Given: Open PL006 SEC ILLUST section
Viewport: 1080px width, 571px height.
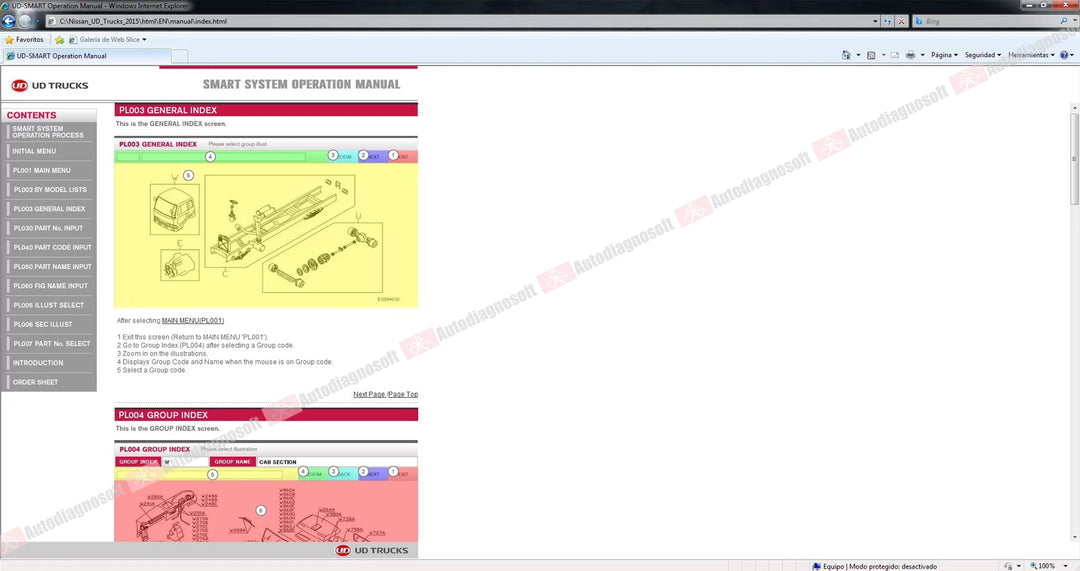Looking at the screenshot, I should click(x=49, y=324).
